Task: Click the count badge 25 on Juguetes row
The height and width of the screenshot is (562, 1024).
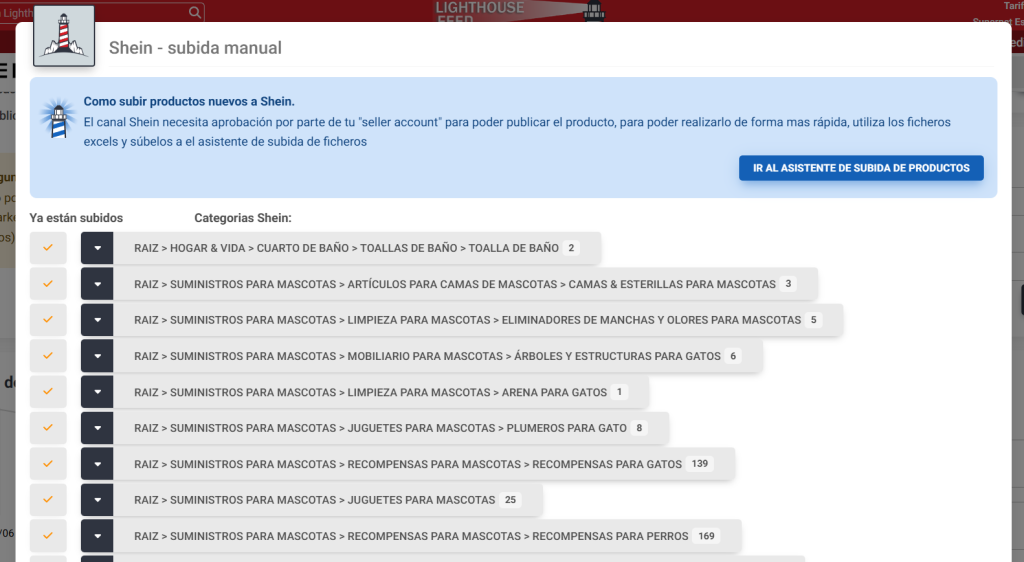Action: (510, 499)
